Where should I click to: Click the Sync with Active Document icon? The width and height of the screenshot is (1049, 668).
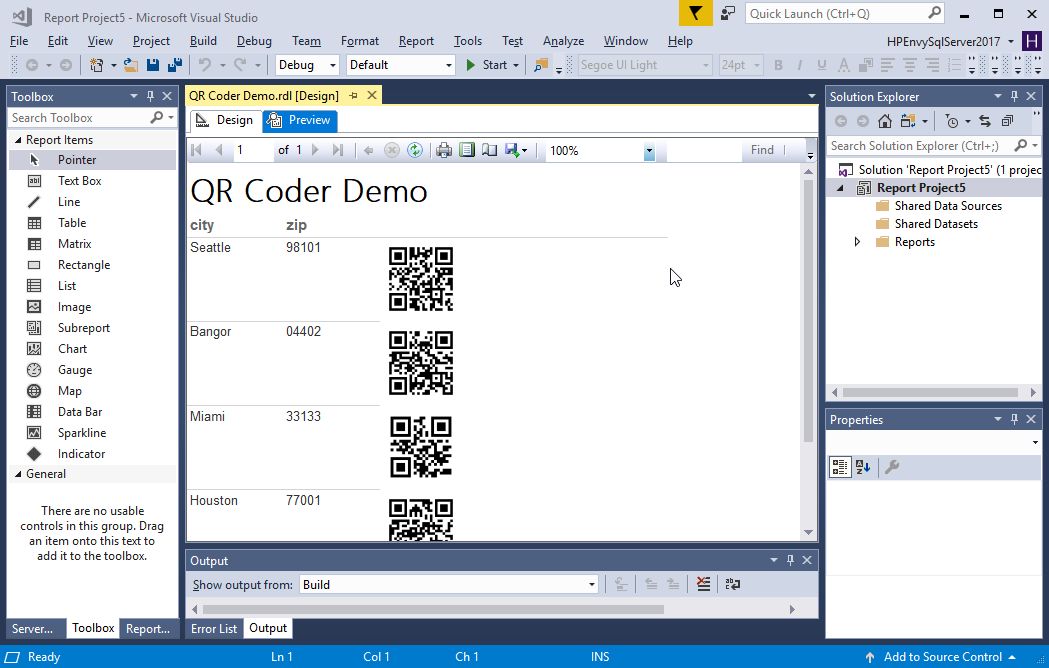click(x=985, y=121)
